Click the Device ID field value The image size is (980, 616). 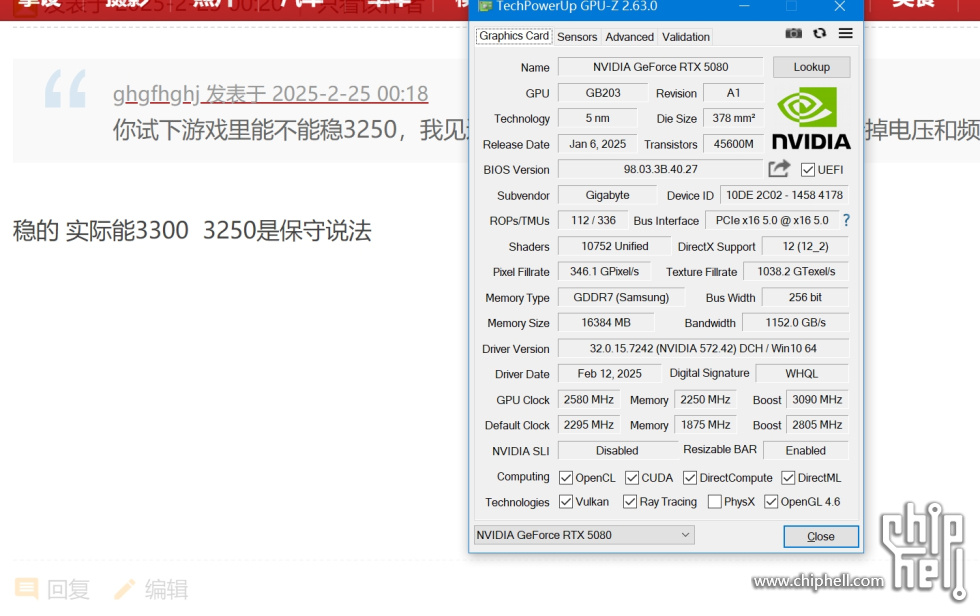[x=784, y=195]
